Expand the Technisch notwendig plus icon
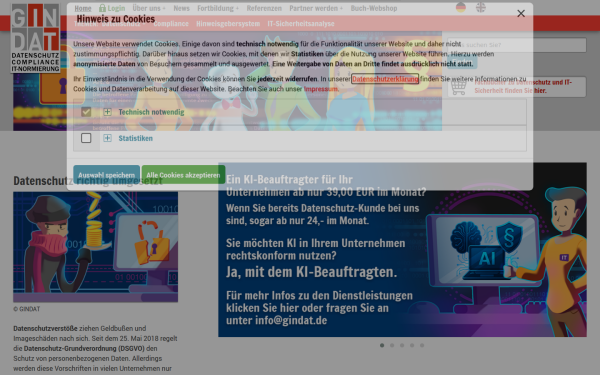600x375 pixels. pyautogui.click(x=108, y=112)
